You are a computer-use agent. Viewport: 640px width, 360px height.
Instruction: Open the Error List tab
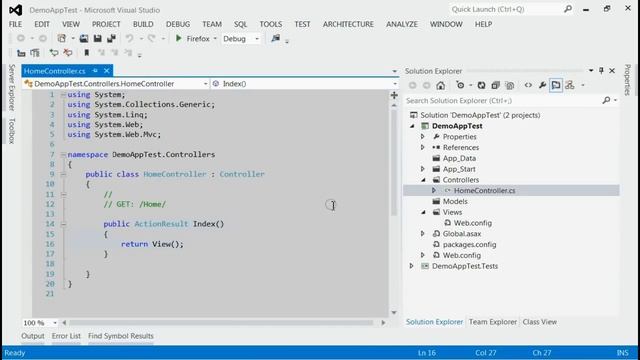(66, 336)
